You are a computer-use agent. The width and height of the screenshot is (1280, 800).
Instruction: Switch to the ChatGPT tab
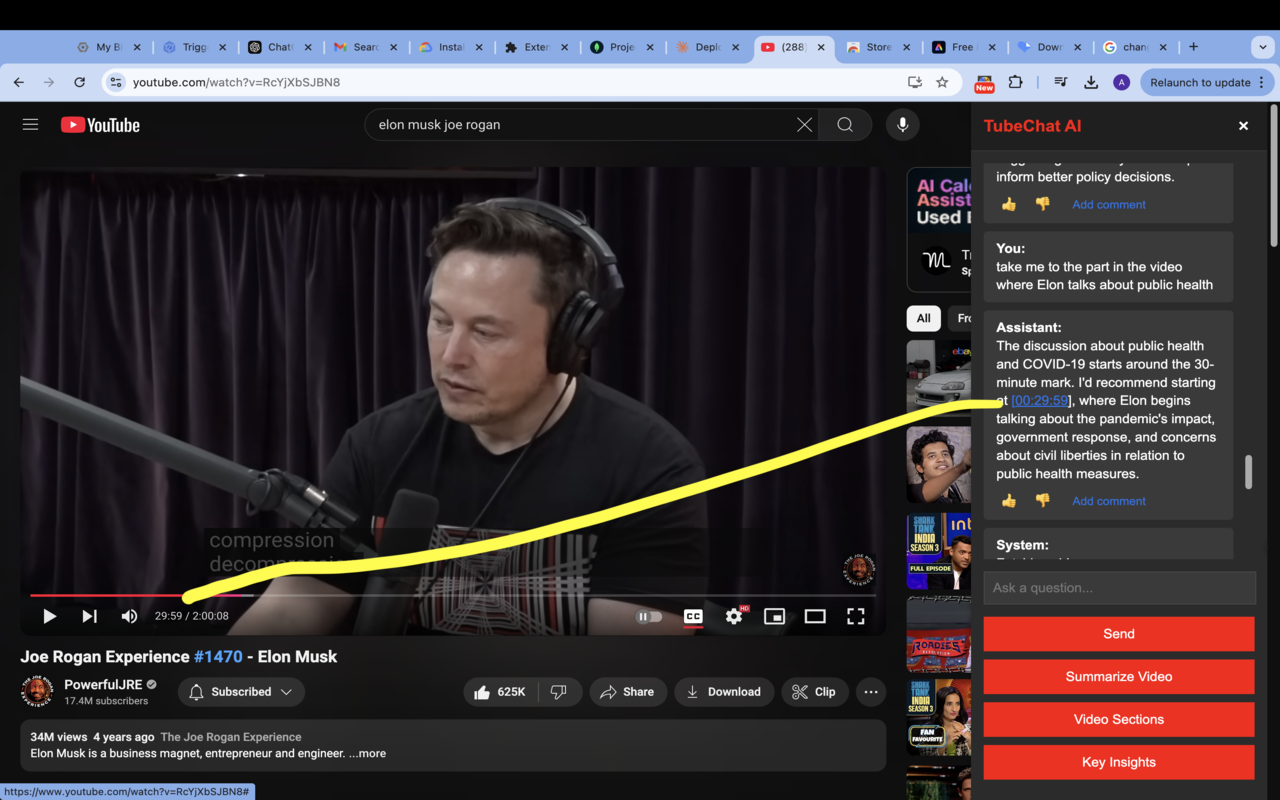coord(279,47)
